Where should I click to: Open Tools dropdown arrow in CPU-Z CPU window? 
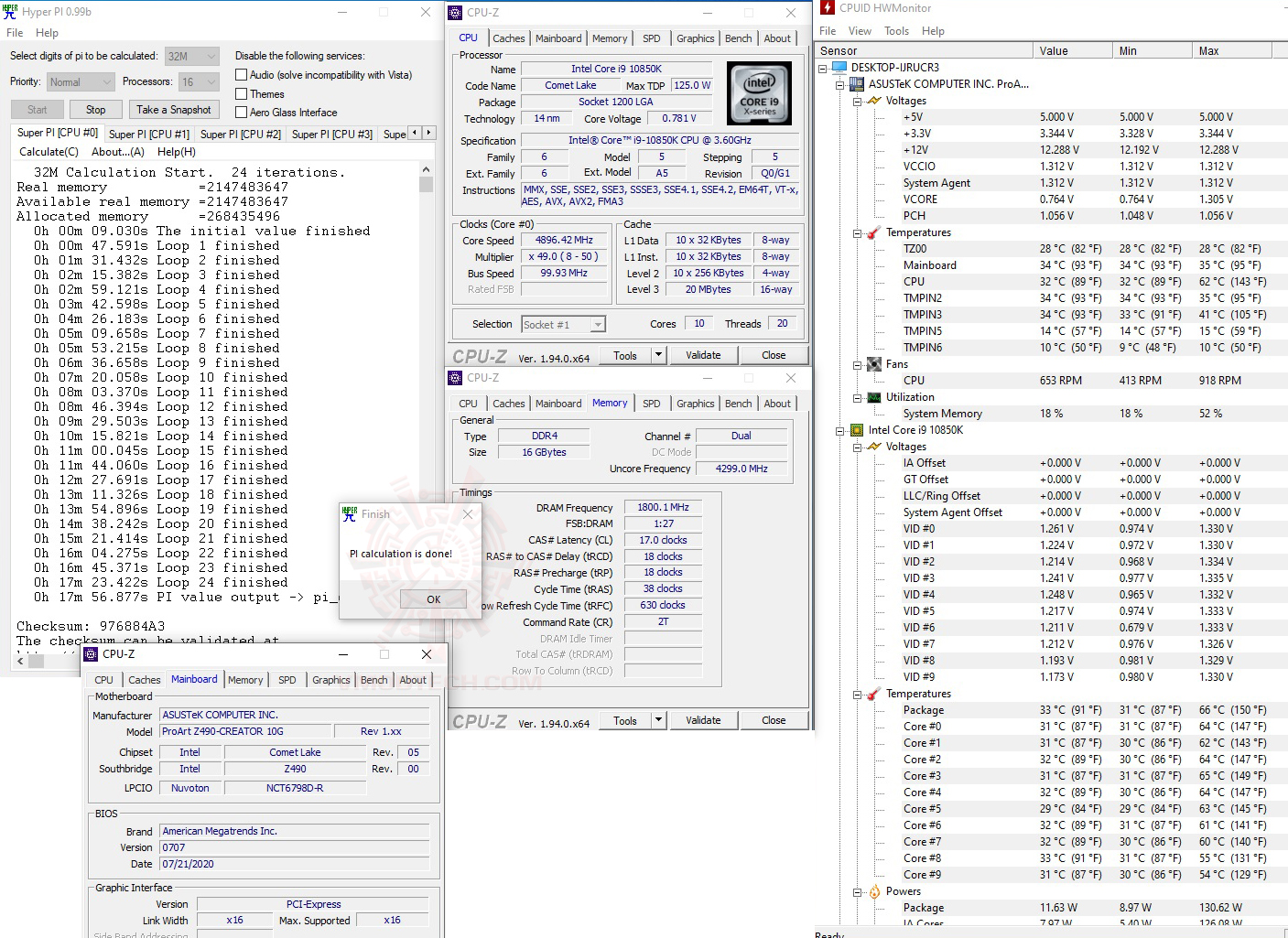[x=658, y=355]
